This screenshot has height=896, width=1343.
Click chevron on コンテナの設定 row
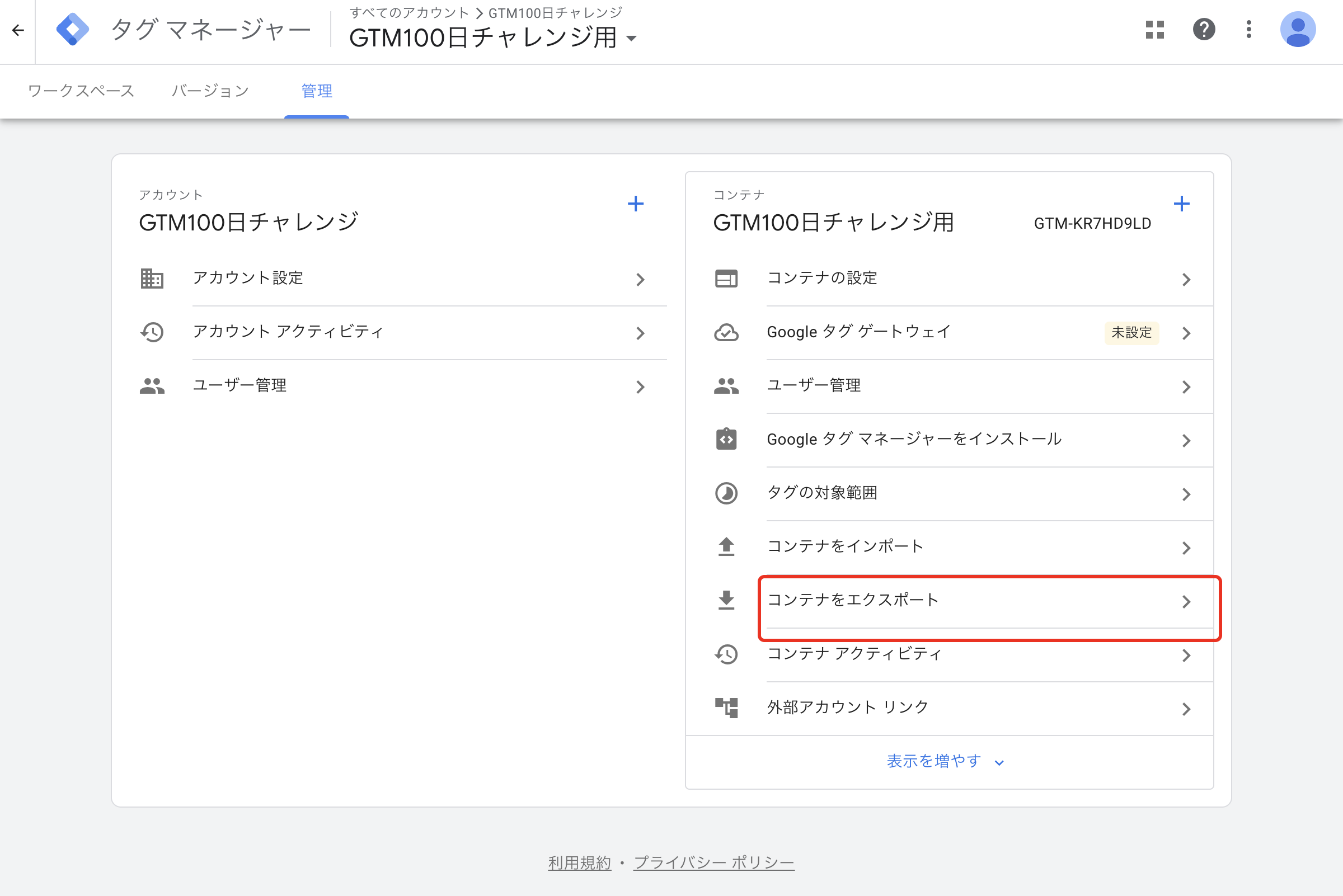point(1186,280)
